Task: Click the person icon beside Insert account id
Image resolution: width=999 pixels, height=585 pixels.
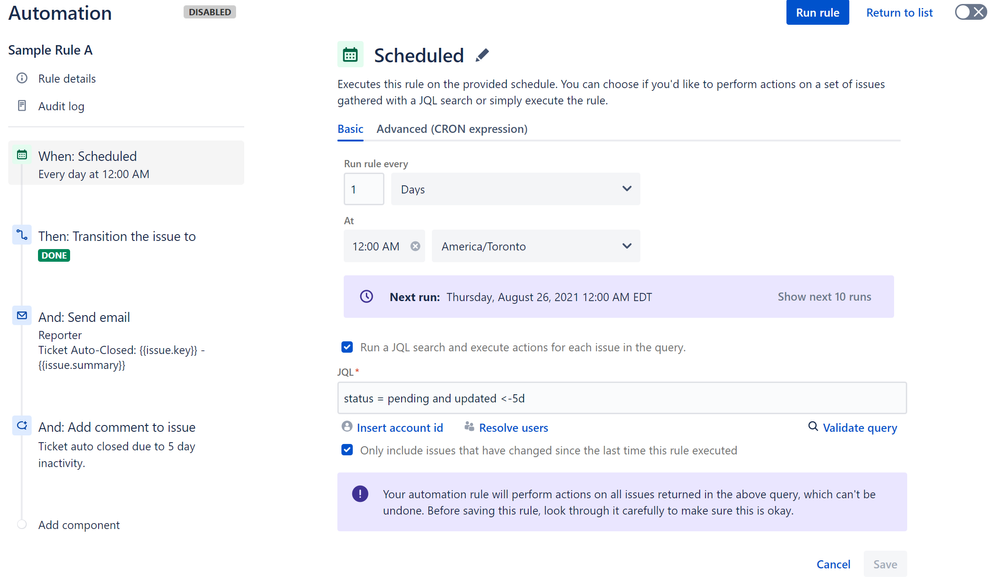Action: pyautogui.click(x=347, y=426)
